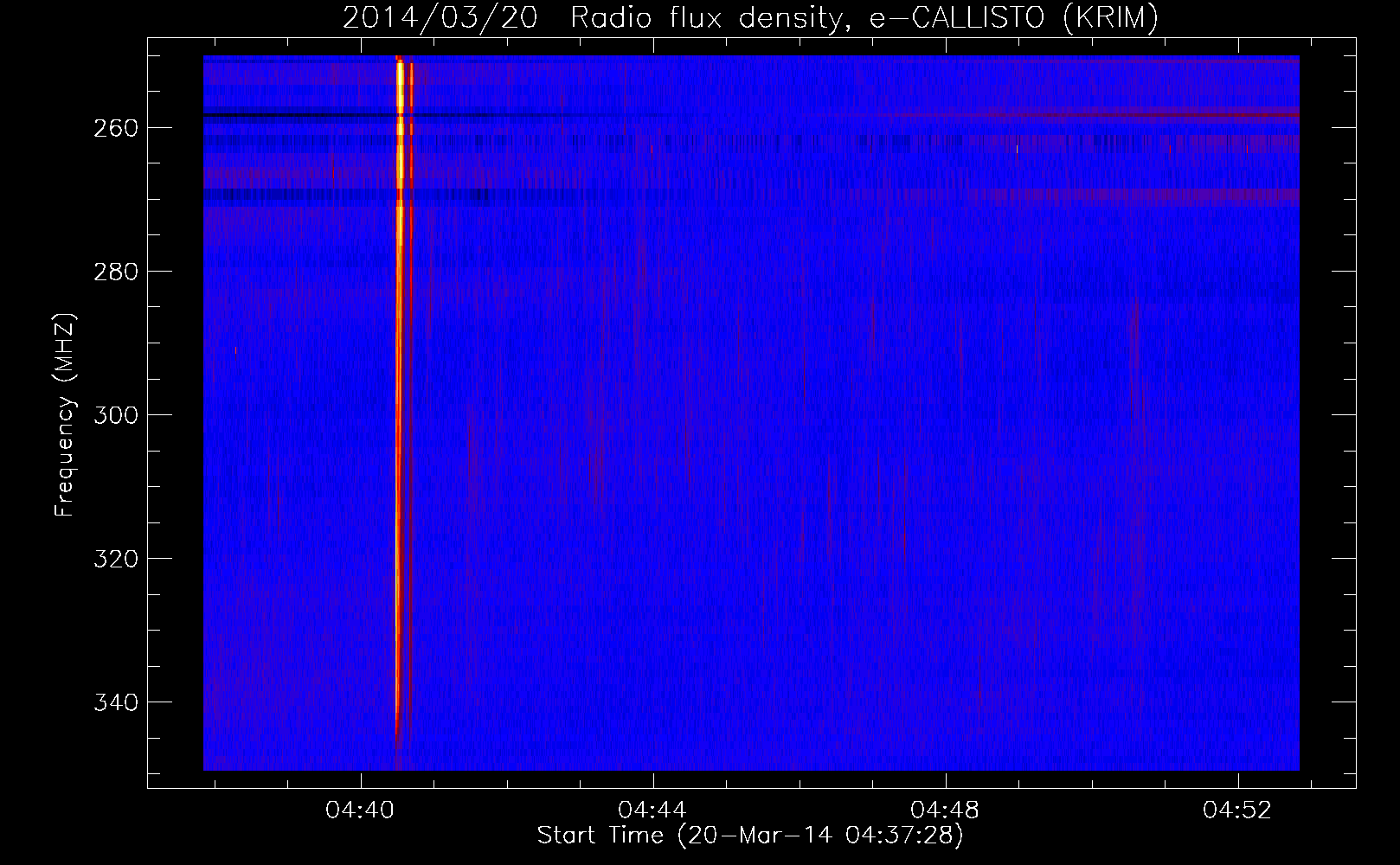
Task: Click the 04:52 time tick label
Action: tap(1238, 810)
